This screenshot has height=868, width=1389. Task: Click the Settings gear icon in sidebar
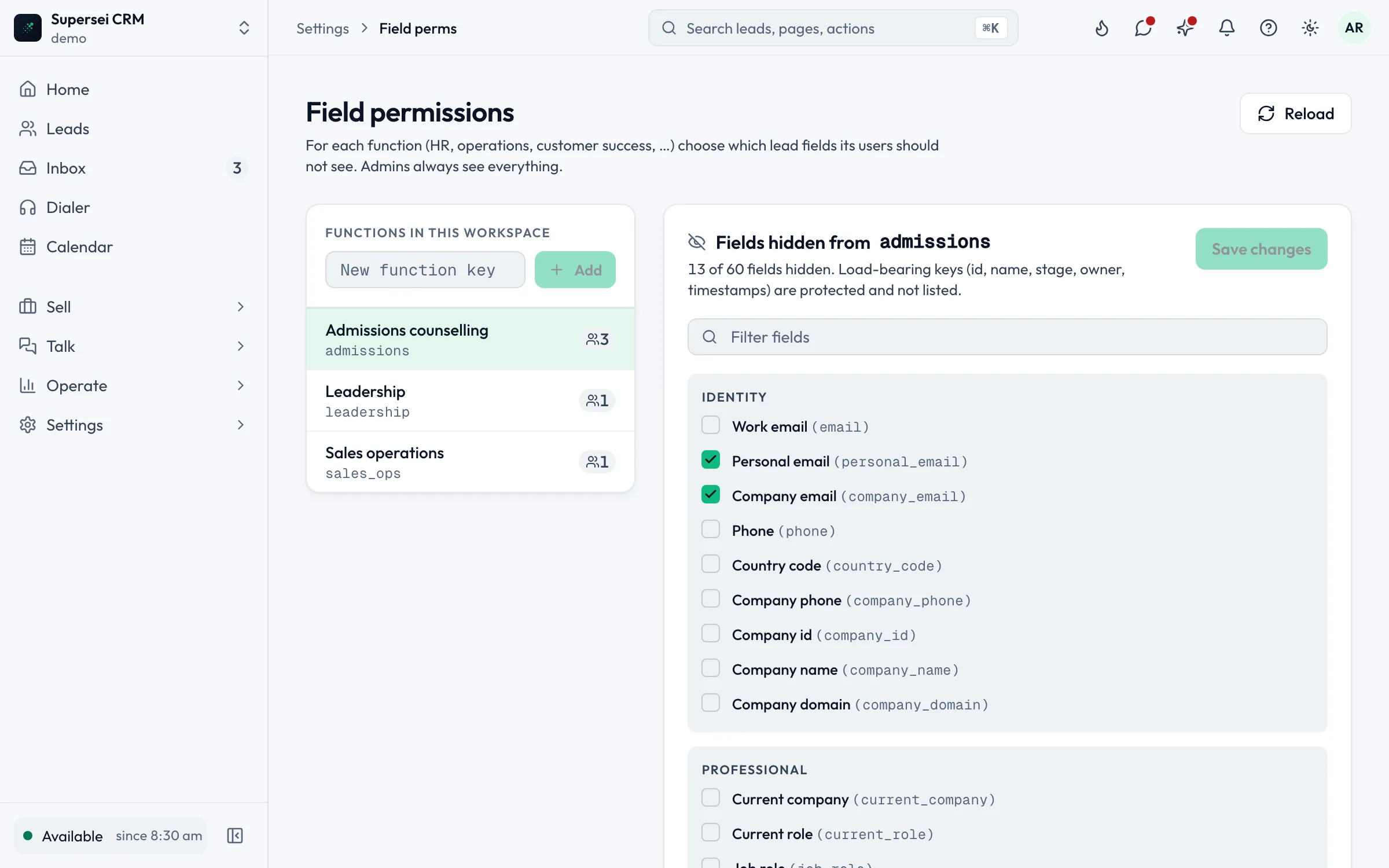click(x=28, y=425)
